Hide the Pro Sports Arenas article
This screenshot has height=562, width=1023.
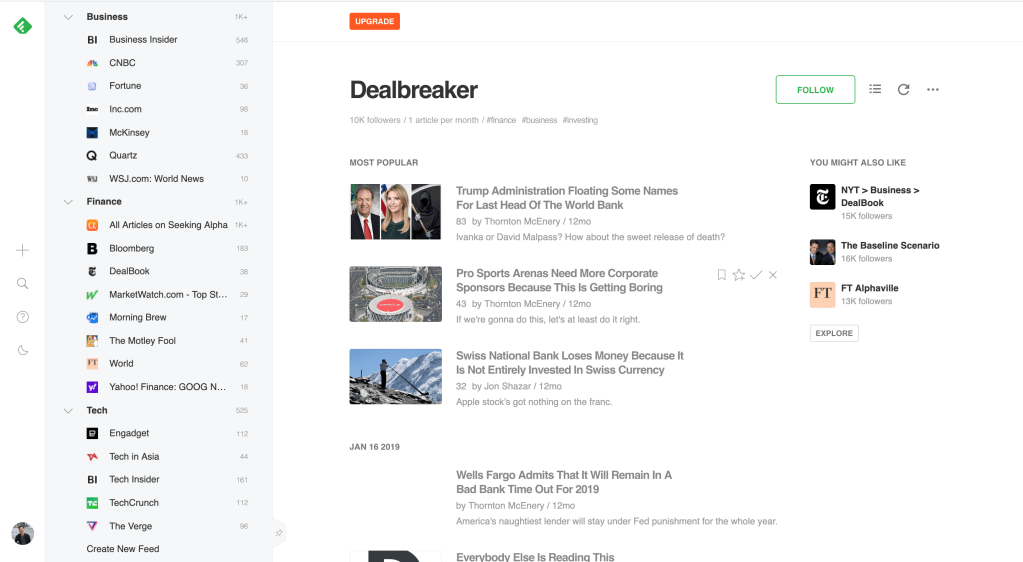pyautogui.click(x=772, y=275)
